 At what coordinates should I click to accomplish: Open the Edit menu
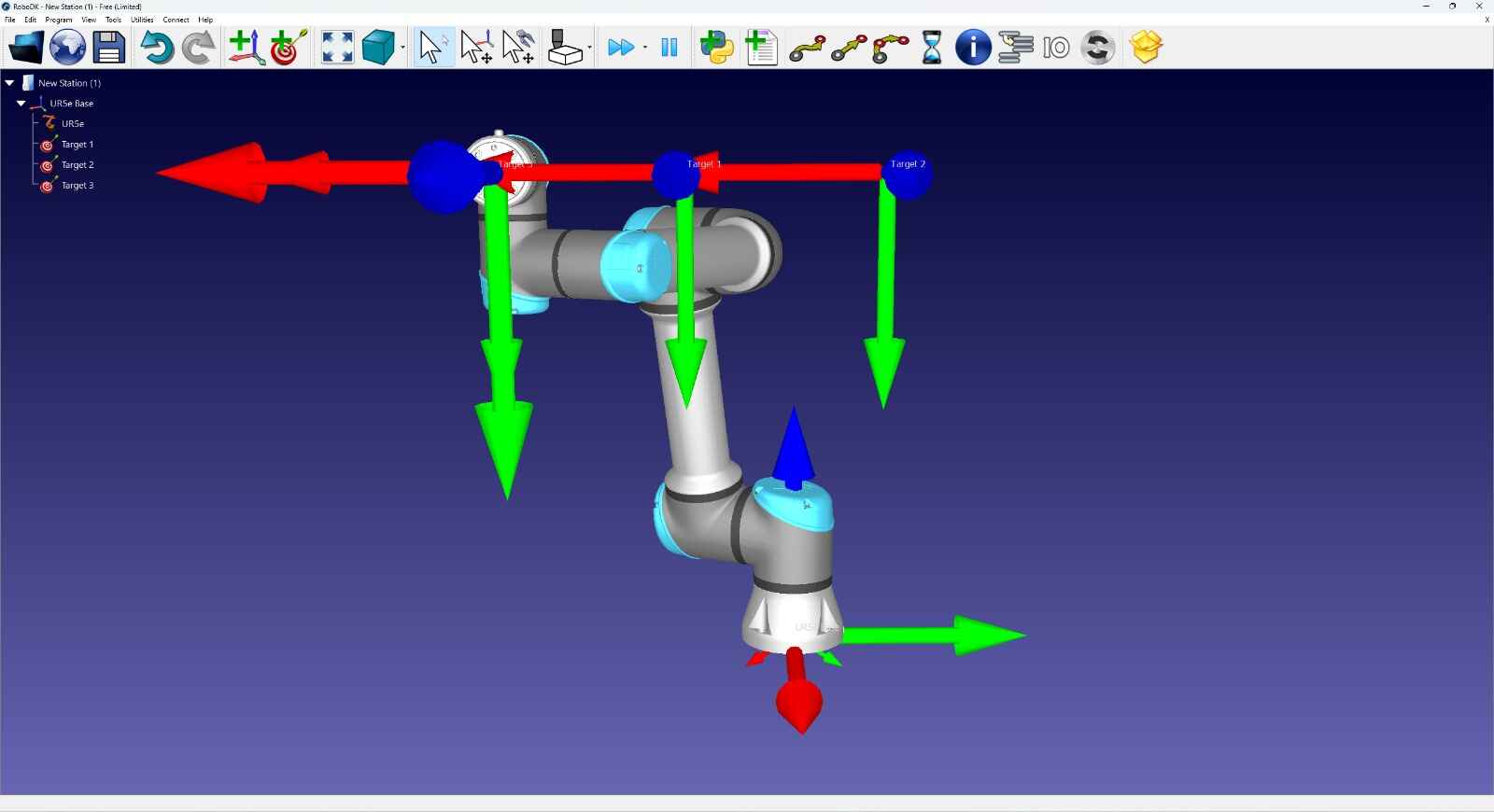pos(31,20)
